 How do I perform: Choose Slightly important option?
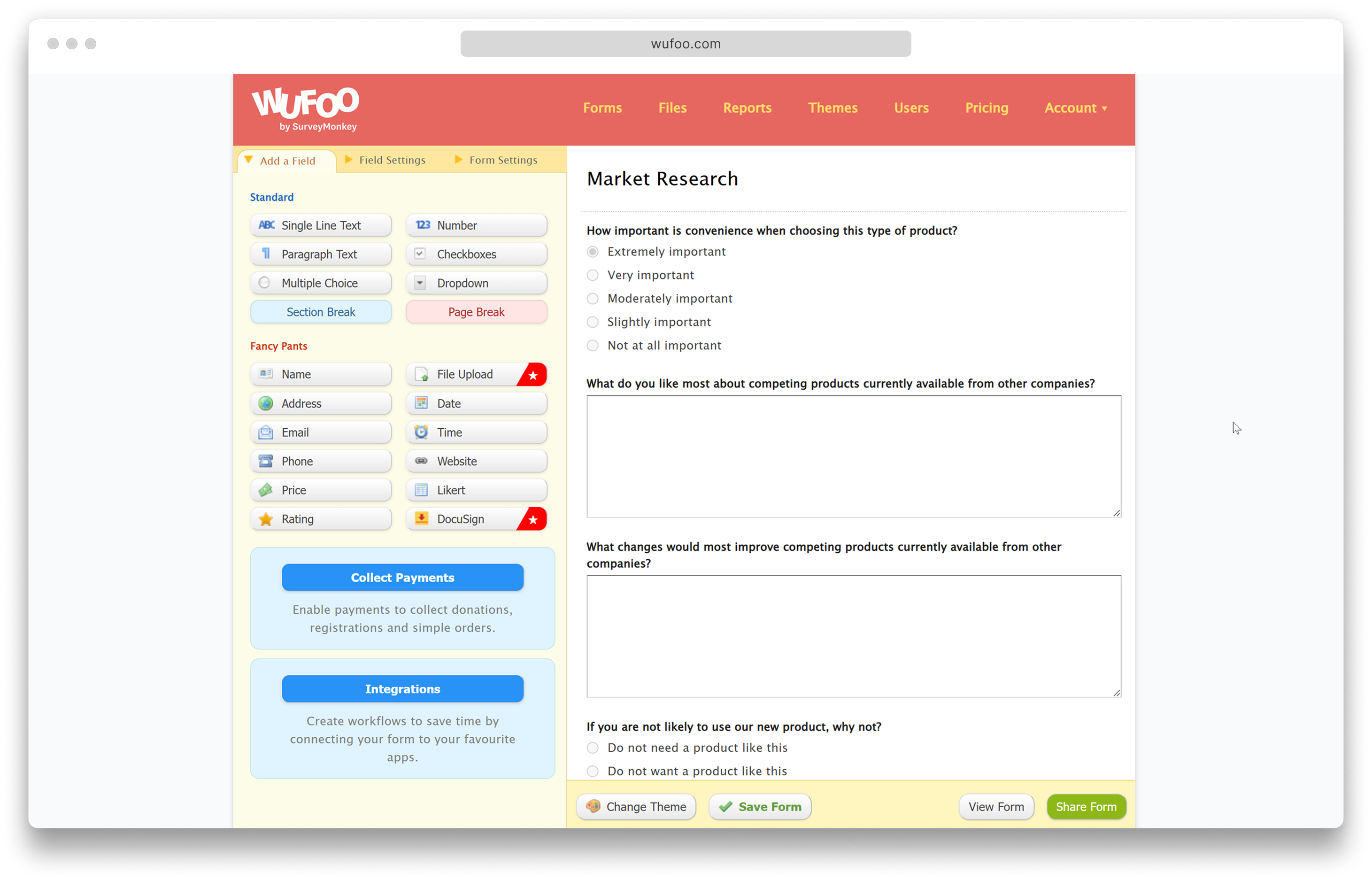[x=593, y=322]
